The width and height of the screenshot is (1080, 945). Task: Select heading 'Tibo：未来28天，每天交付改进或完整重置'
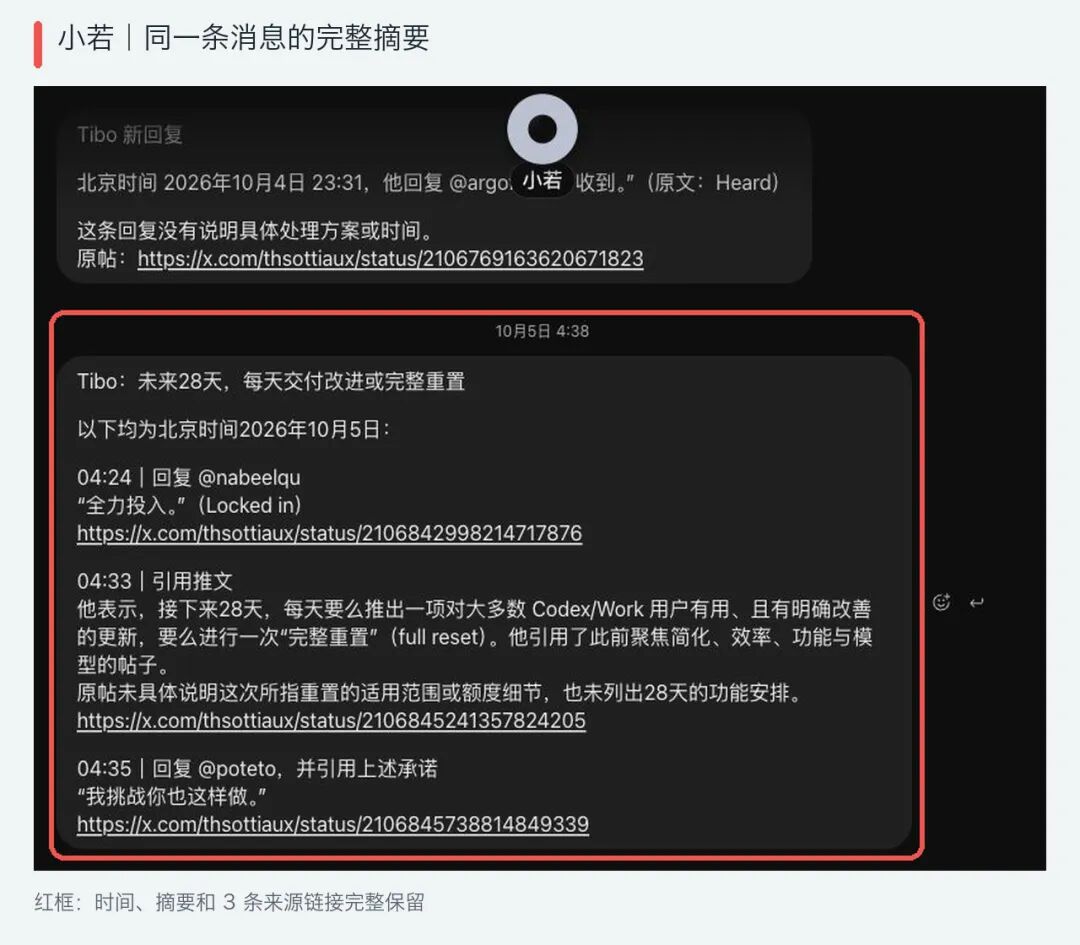pos(271,381)
